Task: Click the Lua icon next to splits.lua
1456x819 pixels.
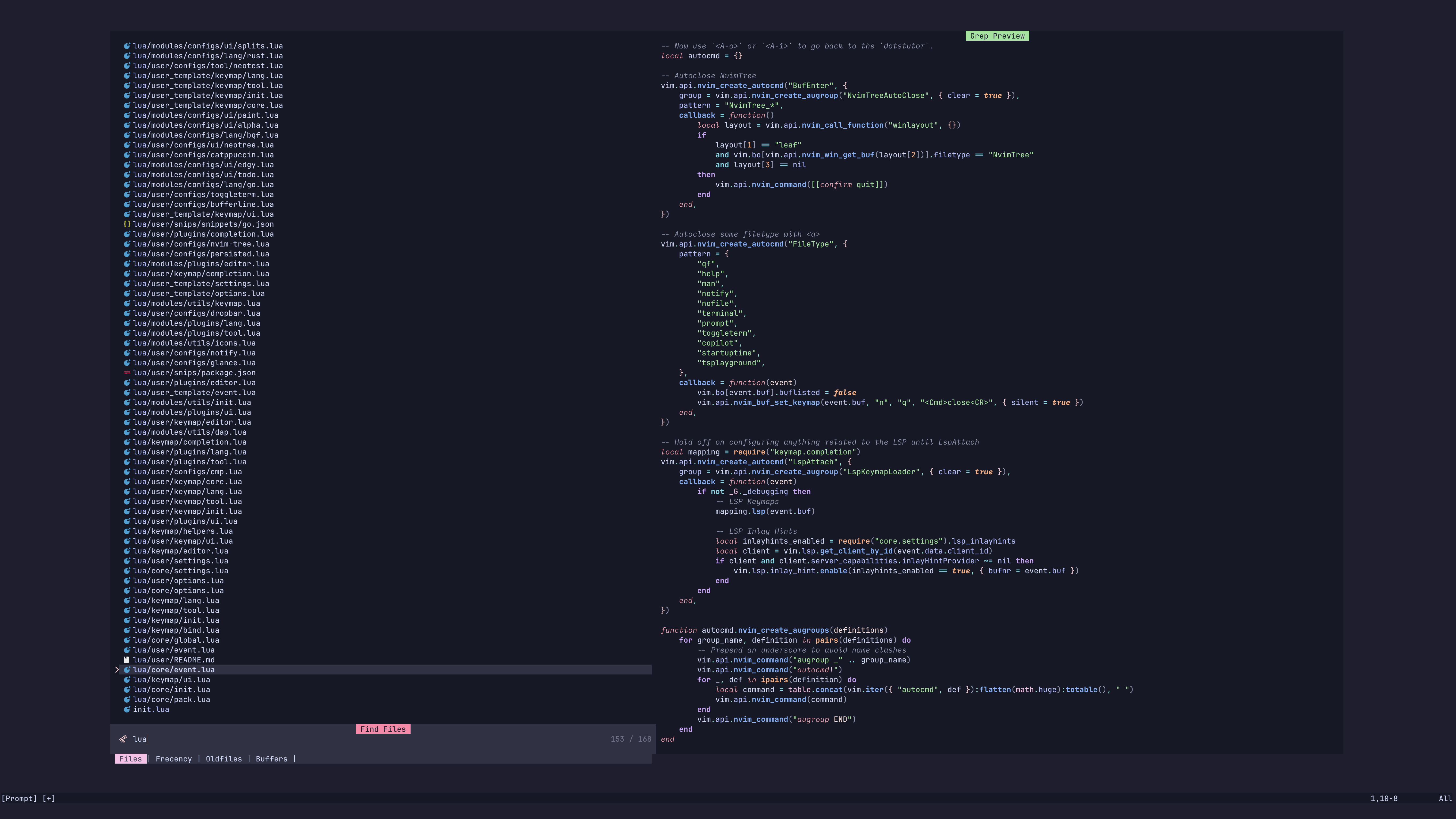Action: pos(127,46)
